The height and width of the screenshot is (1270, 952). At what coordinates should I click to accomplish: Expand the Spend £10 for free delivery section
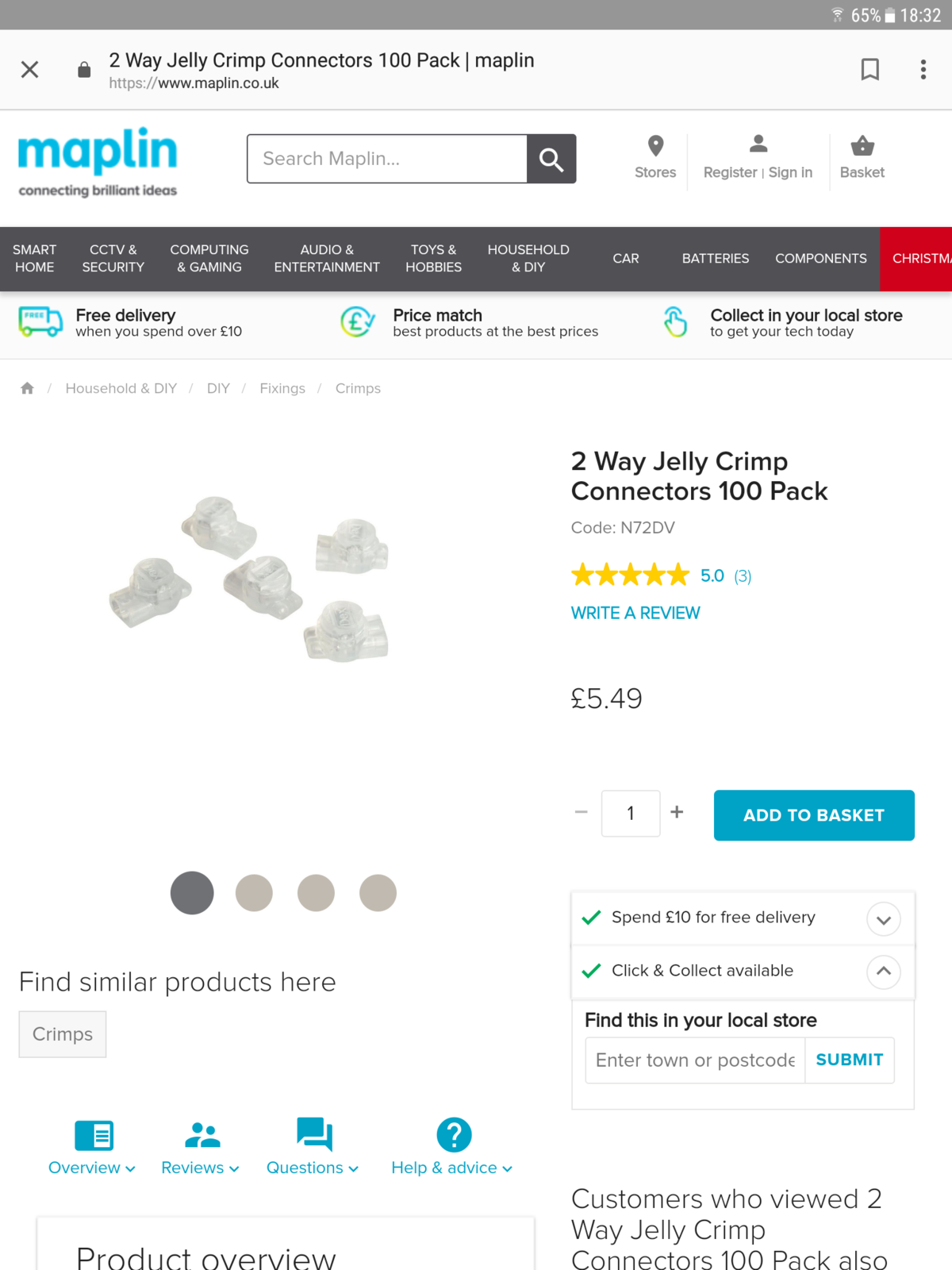pos(883,919)
